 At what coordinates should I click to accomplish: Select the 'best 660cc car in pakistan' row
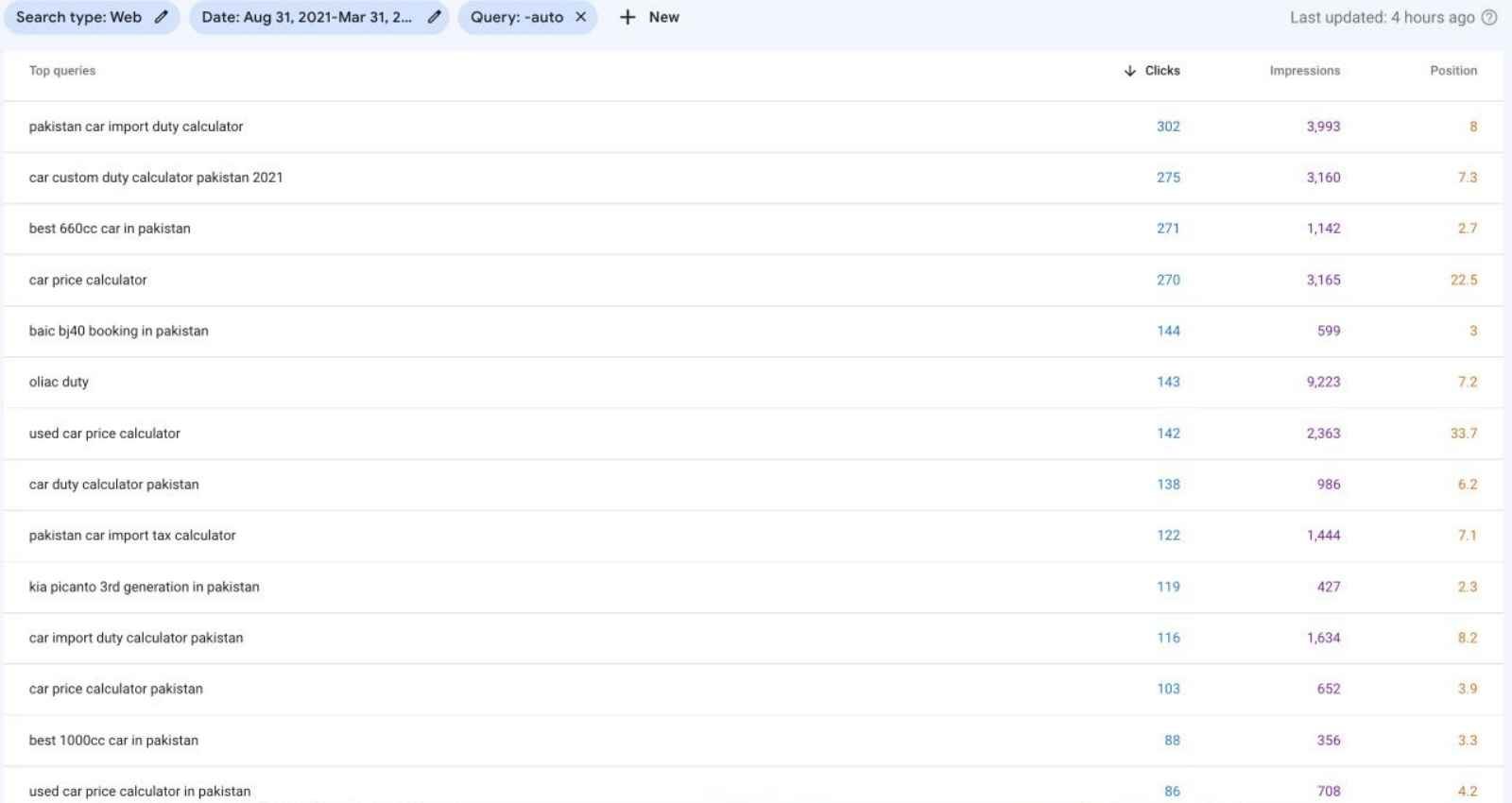pyautogui.click(x=110, y=229)
